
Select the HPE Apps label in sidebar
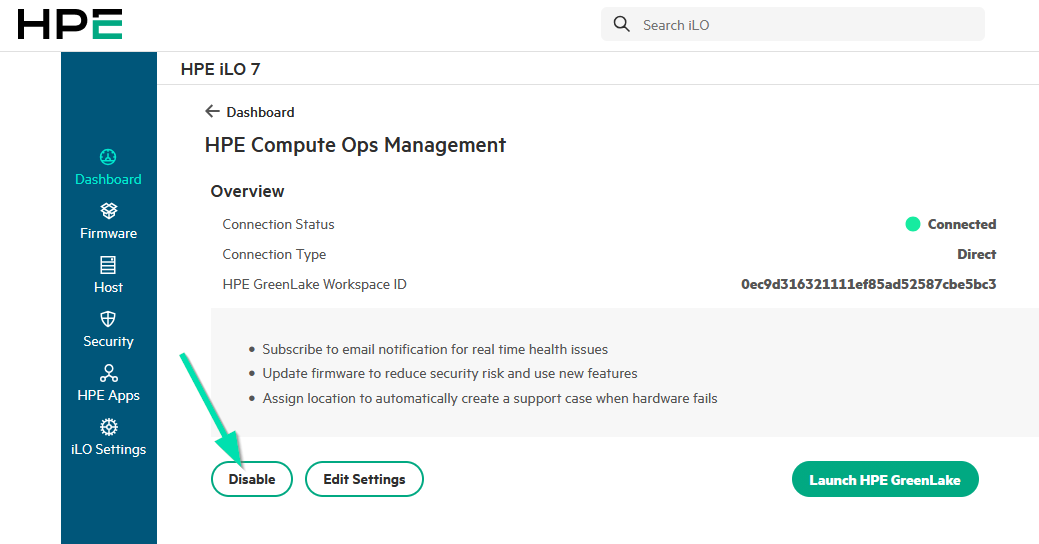coord(109,396)
